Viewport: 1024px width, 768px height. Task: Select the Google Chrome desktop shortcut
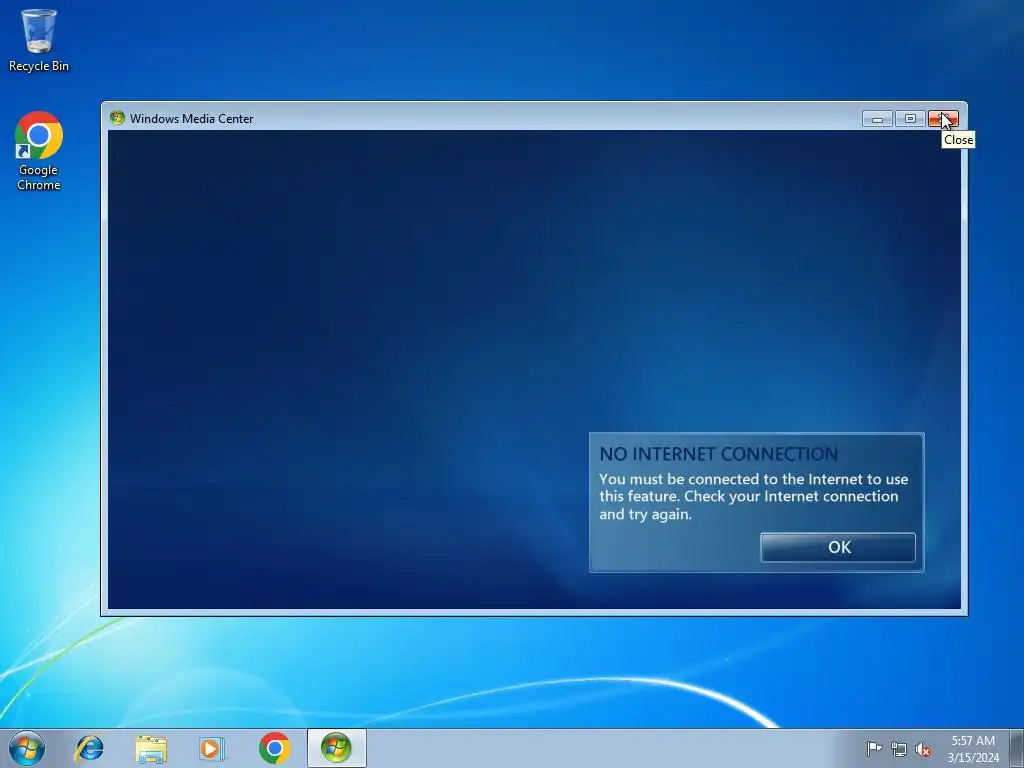(x=39, y=152)
